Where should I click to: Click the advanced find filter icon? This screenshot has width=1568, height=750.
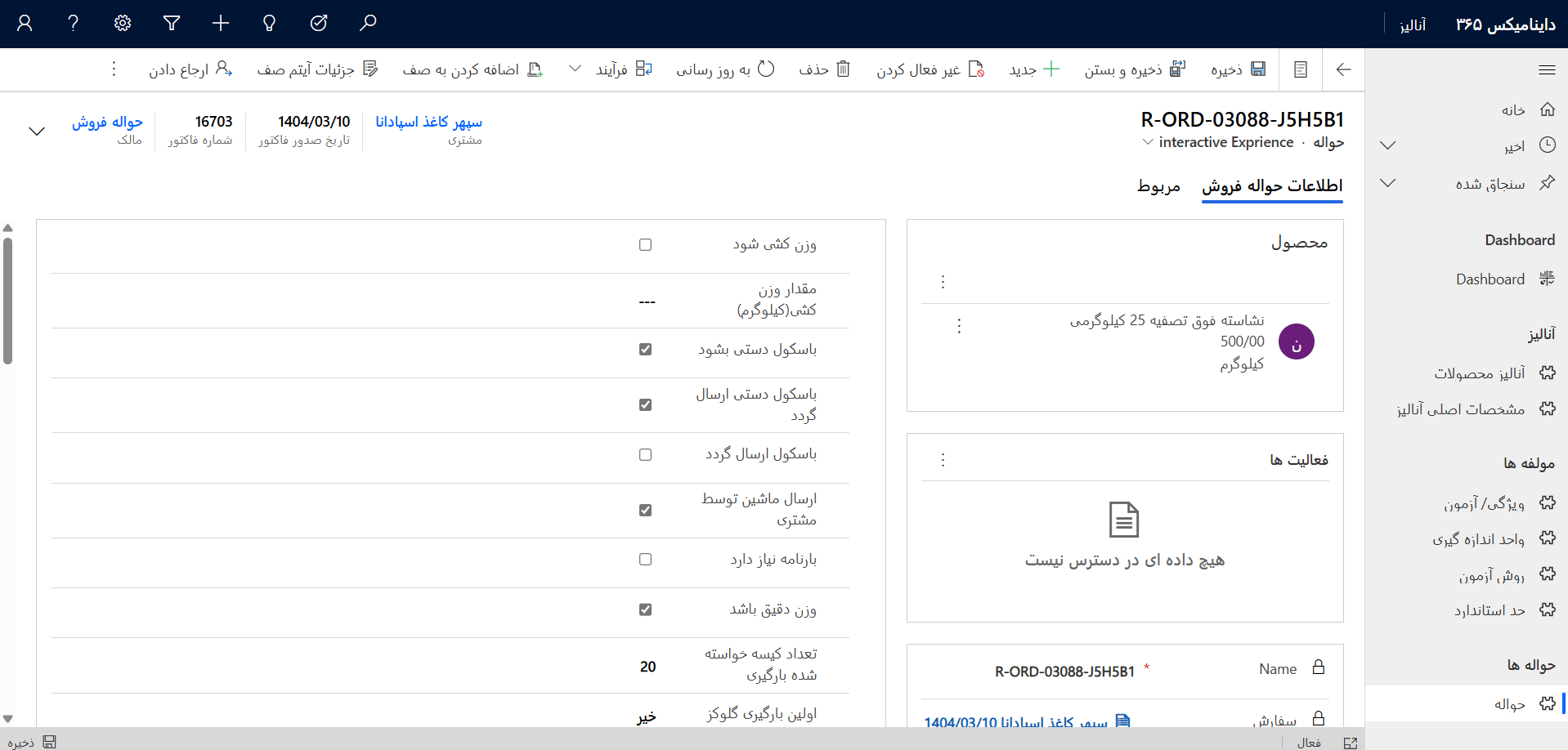(172, 23)
